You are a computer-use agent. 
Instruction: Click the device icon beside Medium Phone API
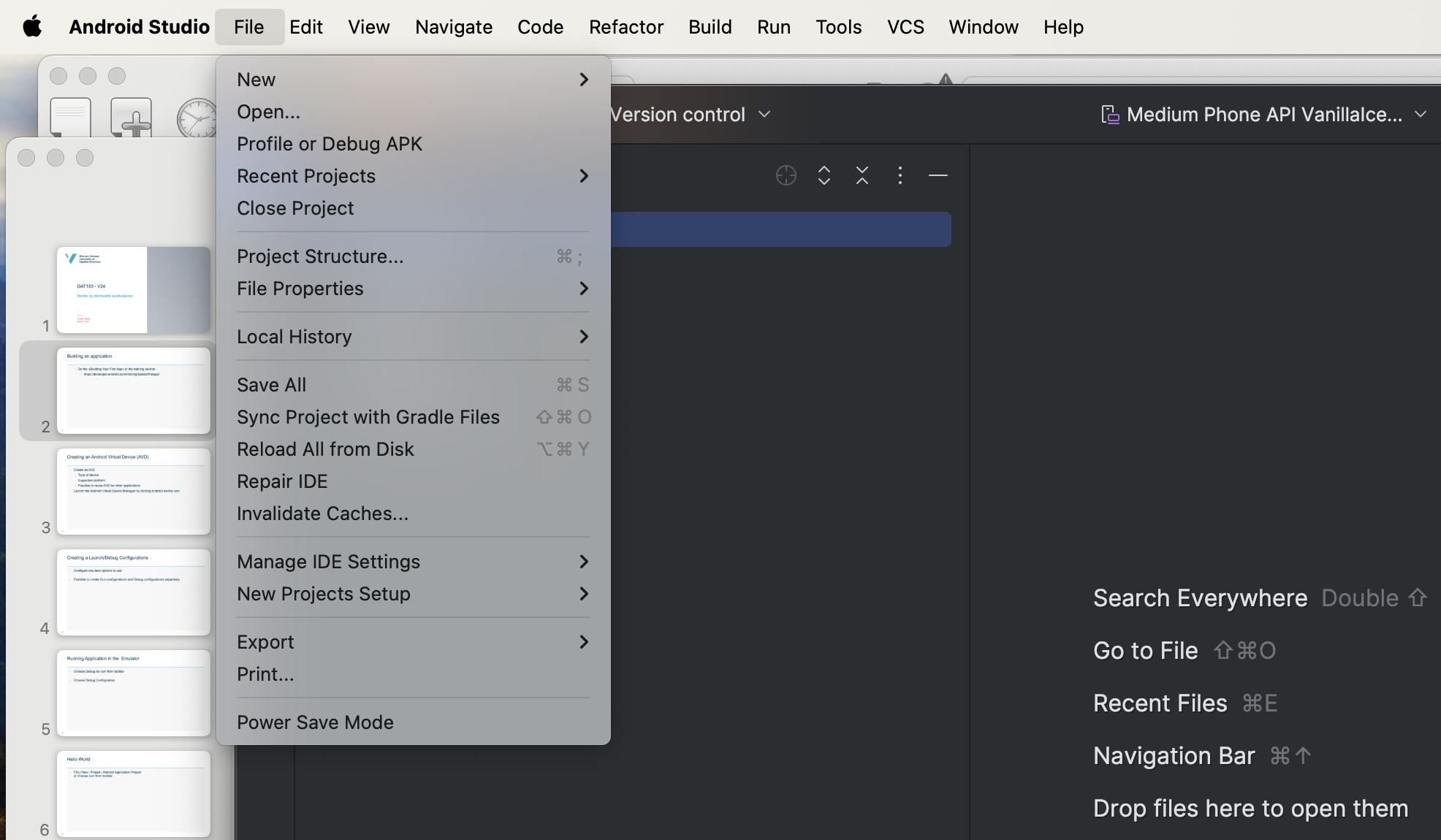click(x=1111, y=115)
